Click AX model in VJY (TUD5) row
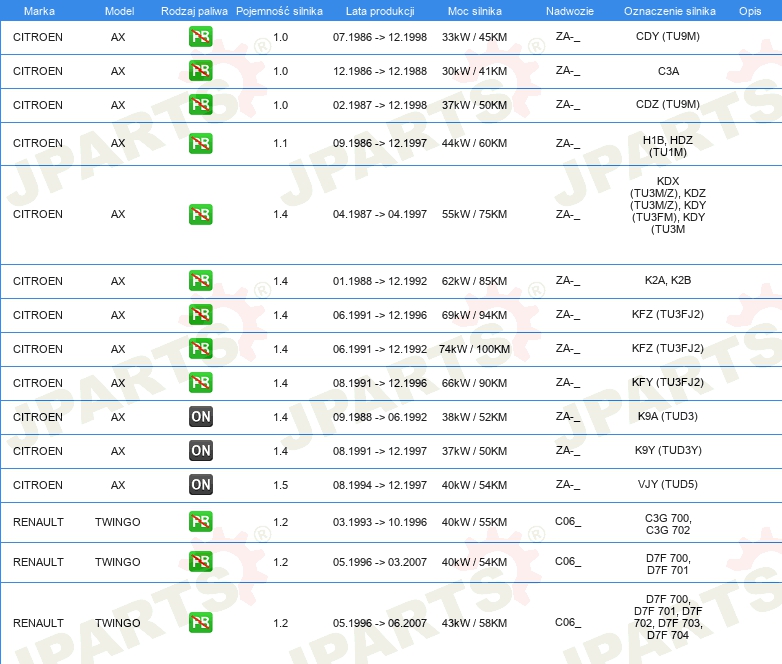The height and width of the screenshot is (664, 782). point(118,485)
